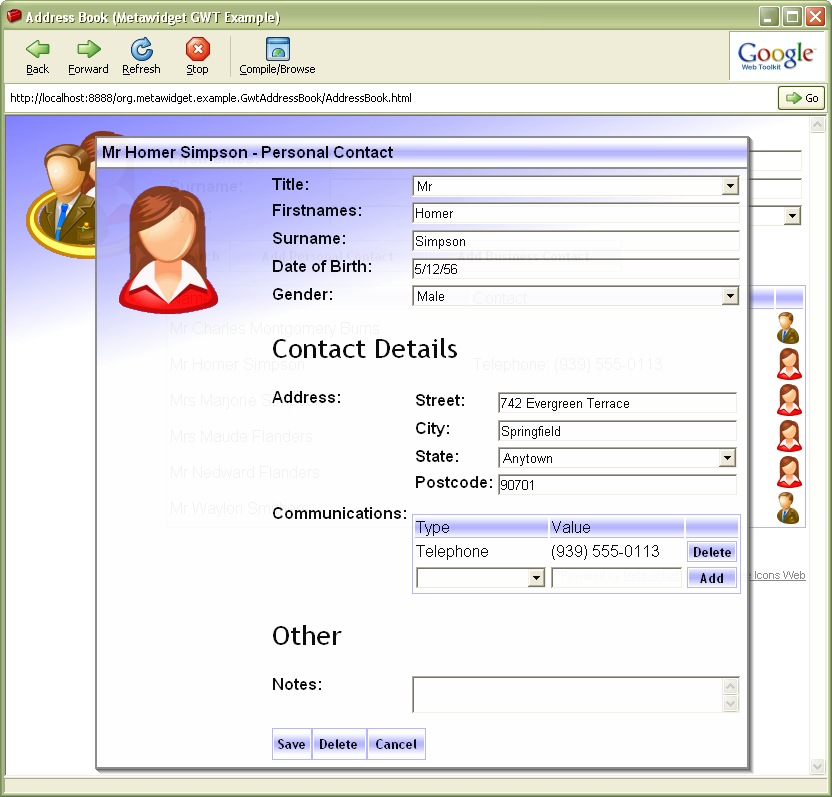Save the Homer Simpson contact
832x797 pixels.
(291, 744)
